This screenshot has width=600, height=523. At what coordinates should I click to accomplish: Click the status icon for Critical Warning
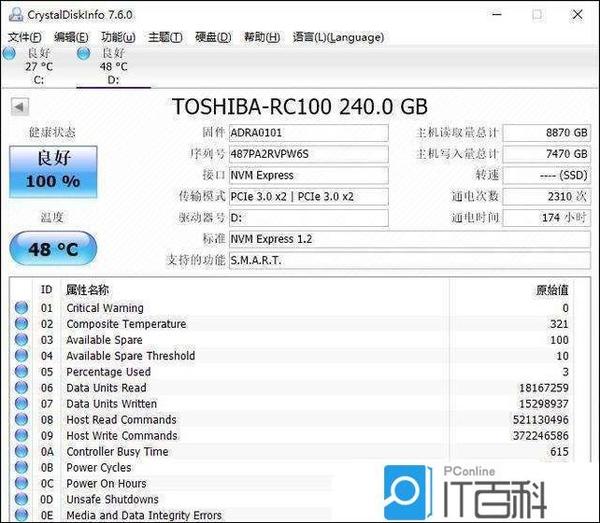21,308
